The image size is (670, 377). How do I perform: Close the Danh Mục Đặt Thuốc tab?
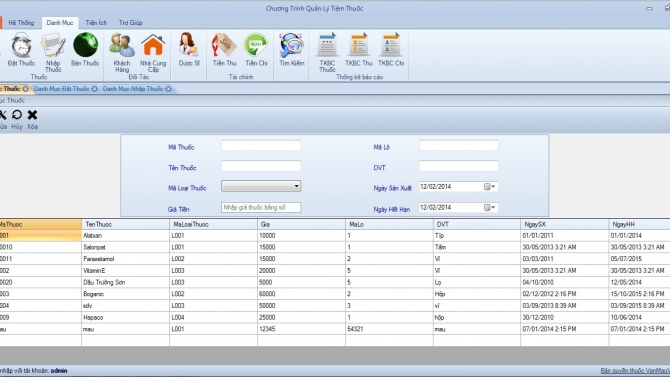coord(94,89)
